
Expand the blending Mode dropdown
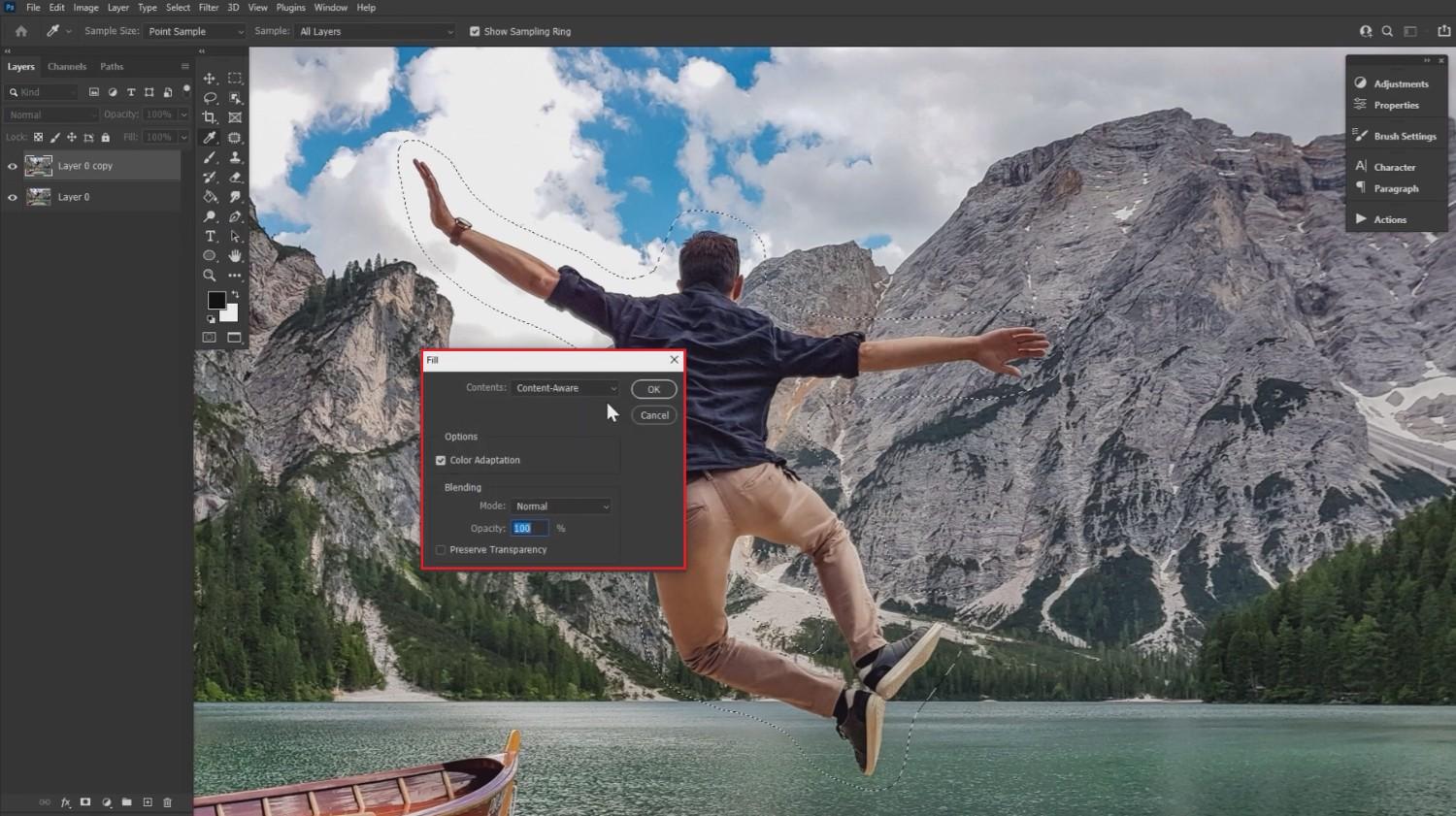(x=561, y=506)
